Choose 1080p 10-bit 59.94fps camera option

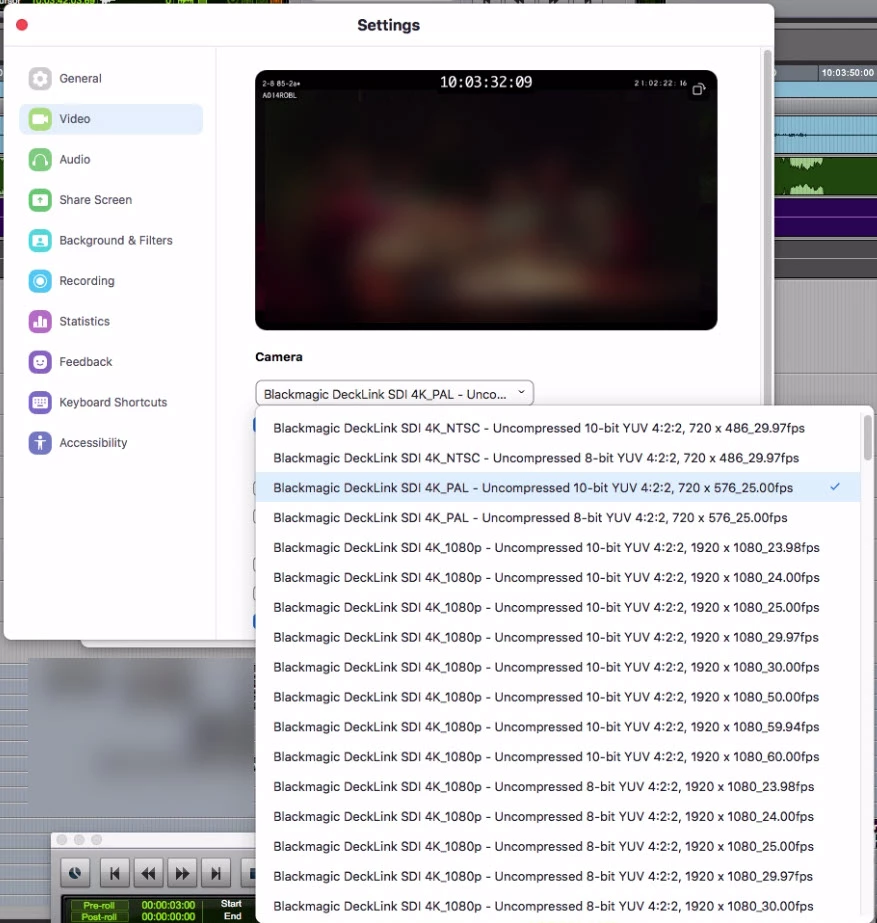click(x=558, y=727)
